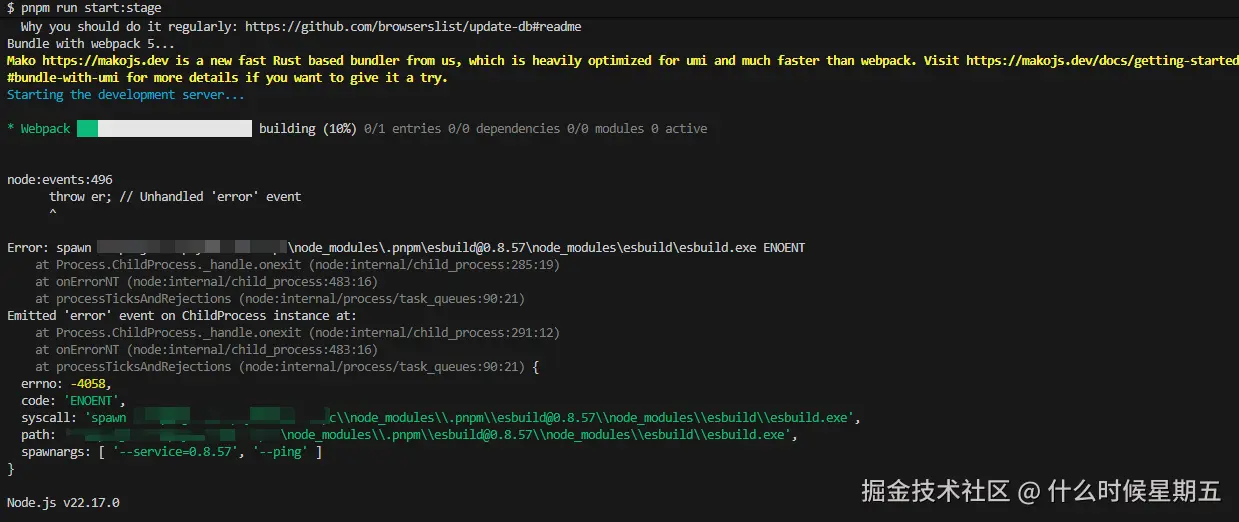The image size is (1239, 522).
Task: Click 'Starting the development server...' message
Action: tap(125, 95)
